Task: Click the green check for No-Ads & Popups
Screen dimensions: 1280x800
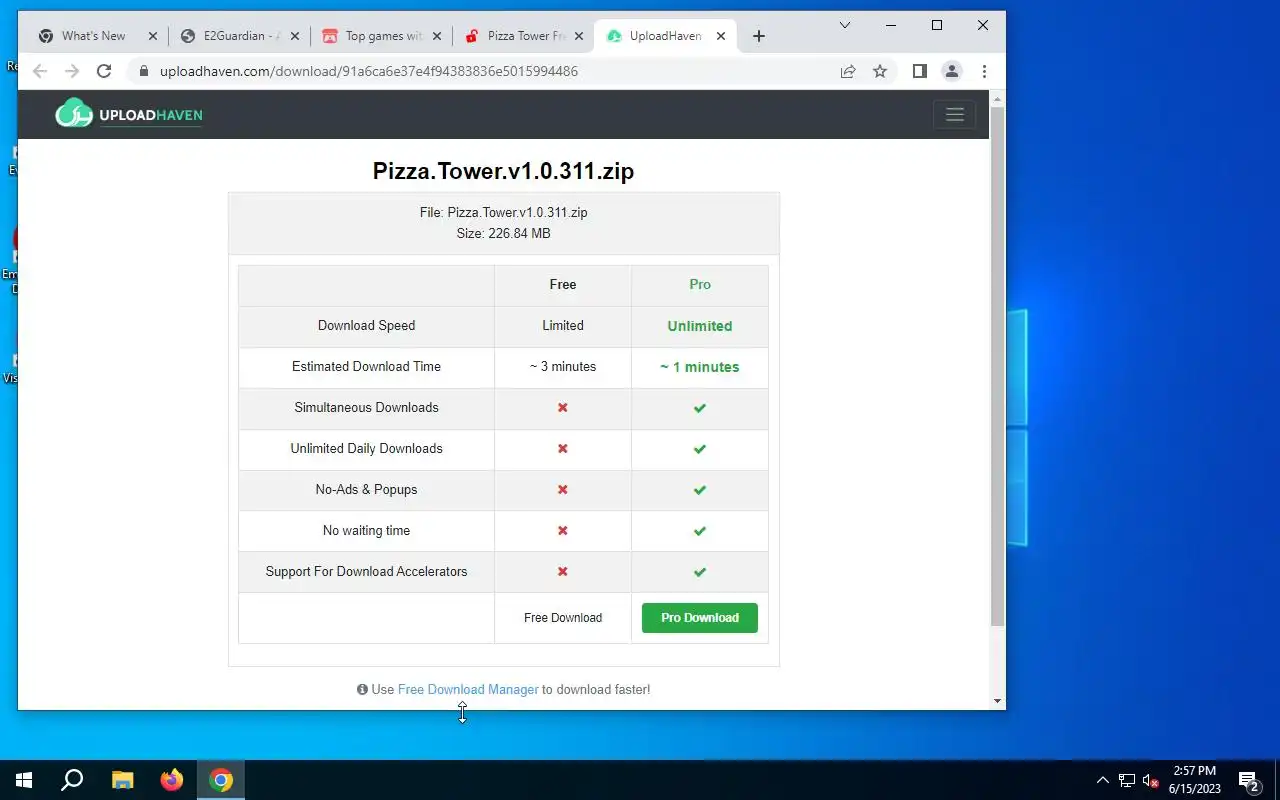Action: pos(700,490)
